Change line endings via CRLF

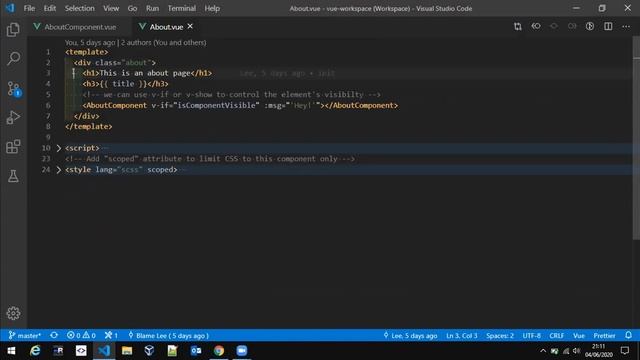(x=556, y=336)
